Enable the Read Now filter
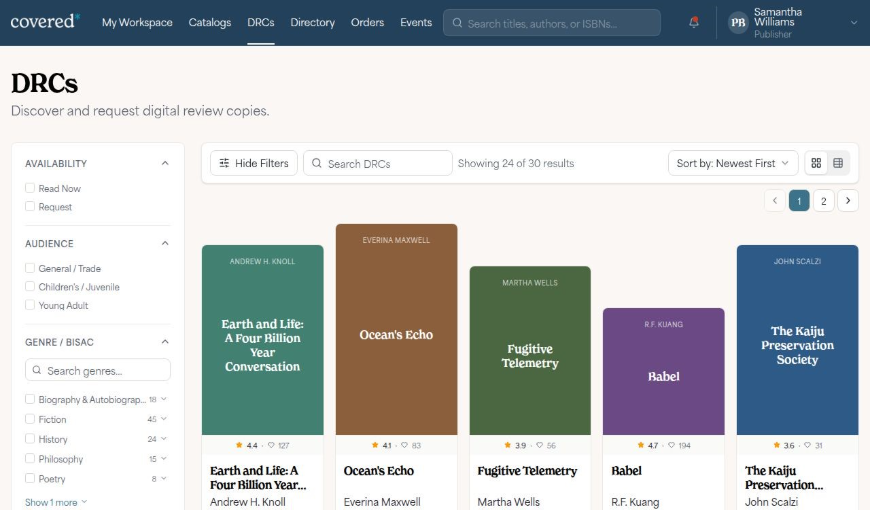 30,188
